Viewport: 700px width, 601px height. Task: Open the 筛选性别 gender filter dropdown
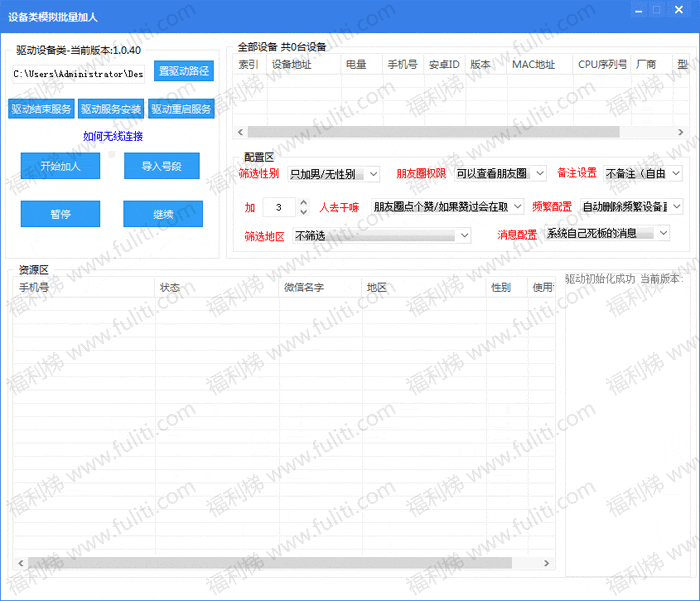pos(333,174)
